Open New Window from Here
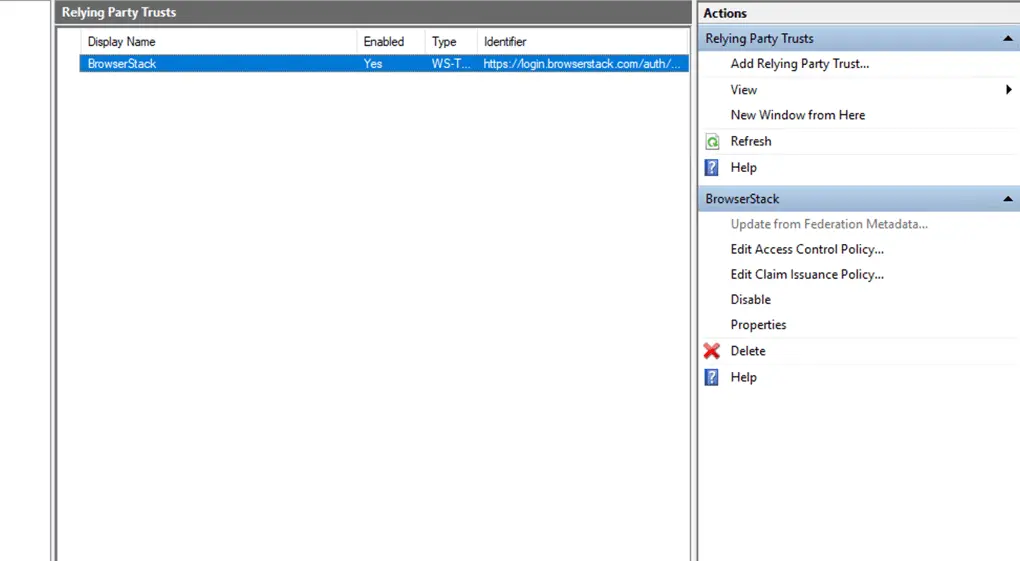Screen dimensions: 1020x561 tap(797, 115)
